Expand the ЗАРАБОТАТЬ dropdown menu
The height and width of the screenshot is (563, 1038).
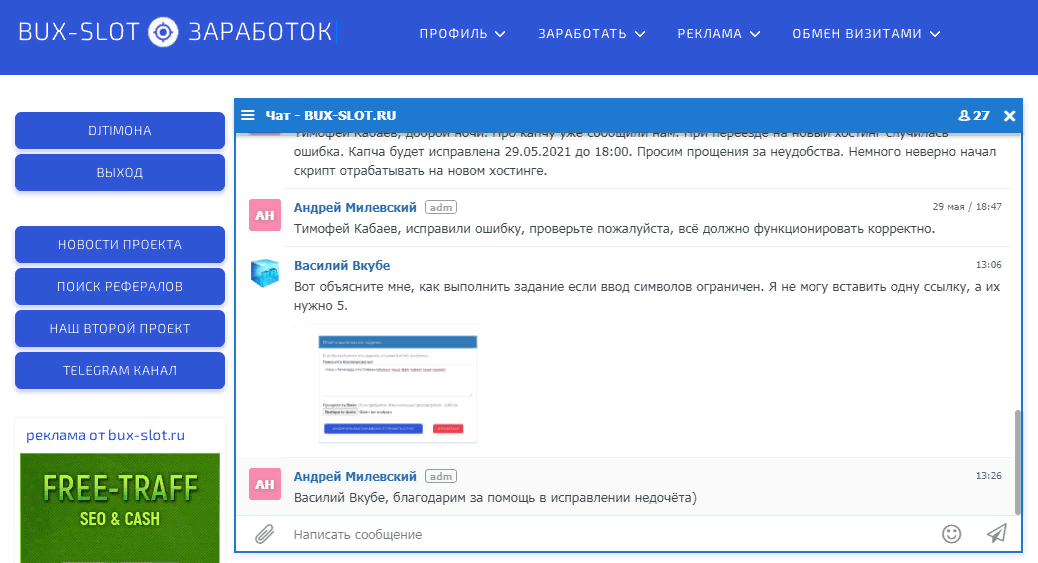[x=591, y=34]
